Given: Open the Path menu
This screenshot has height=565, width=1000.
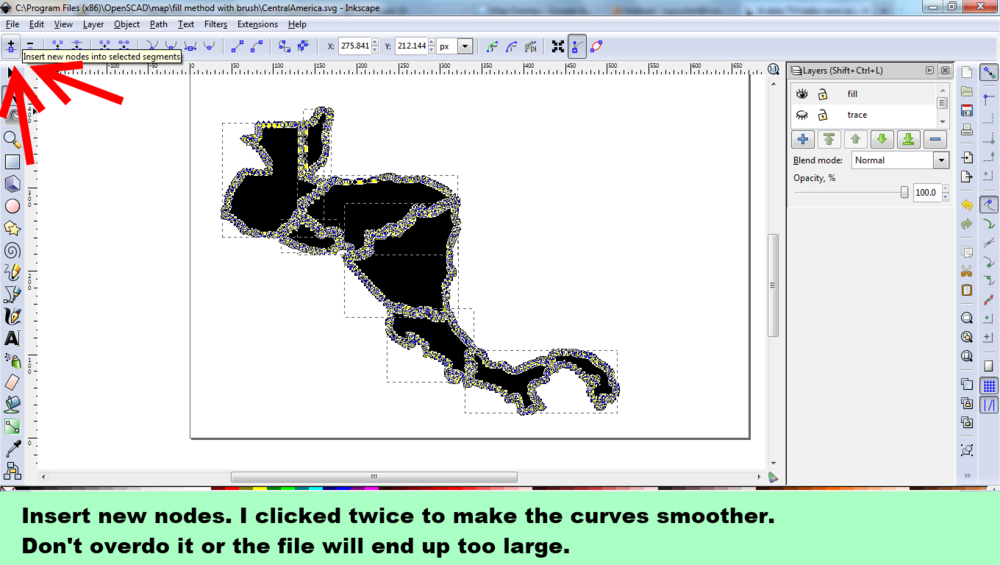Looking at the screenshot, I should (158, 24).
